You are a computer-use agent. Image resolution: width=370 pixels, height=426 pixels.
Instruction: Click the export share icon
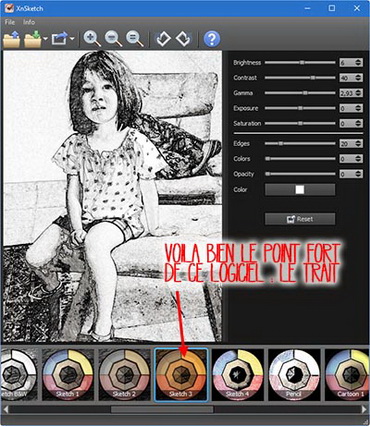click(x=59, y=39)
